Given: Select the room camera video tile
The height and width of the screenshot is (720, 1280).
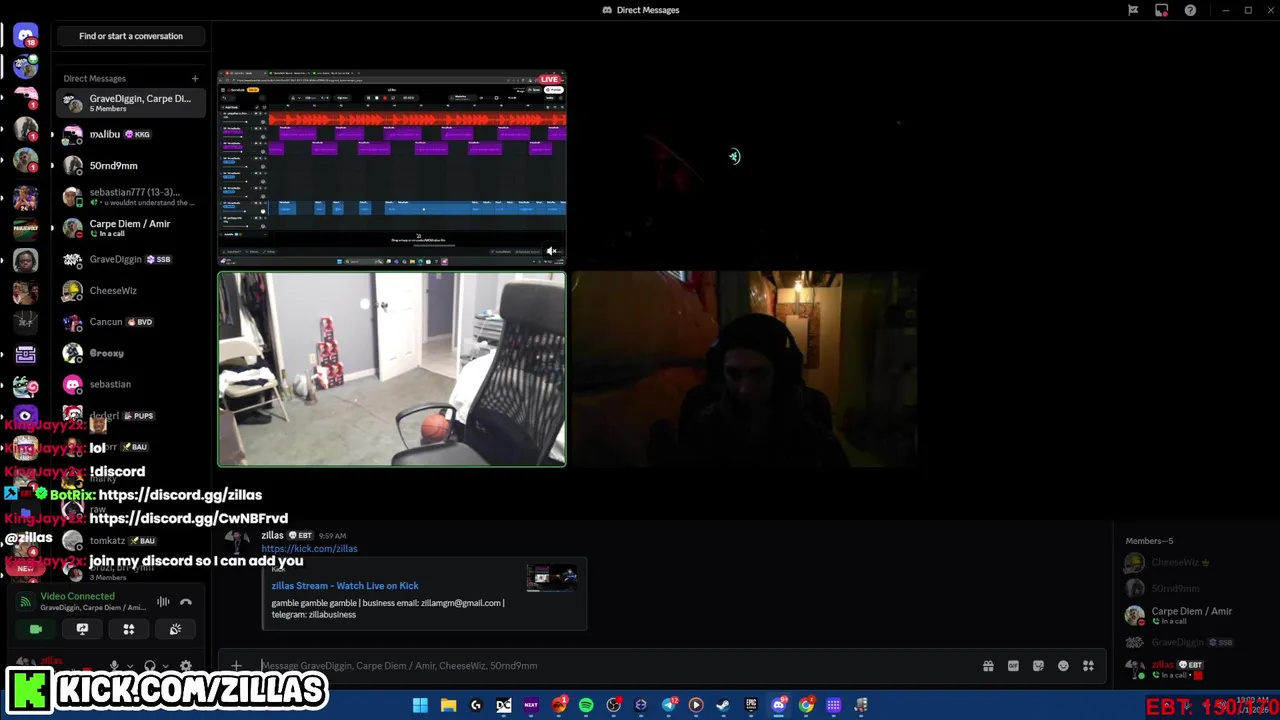Looking at the screenshot, I should [392, 369].
